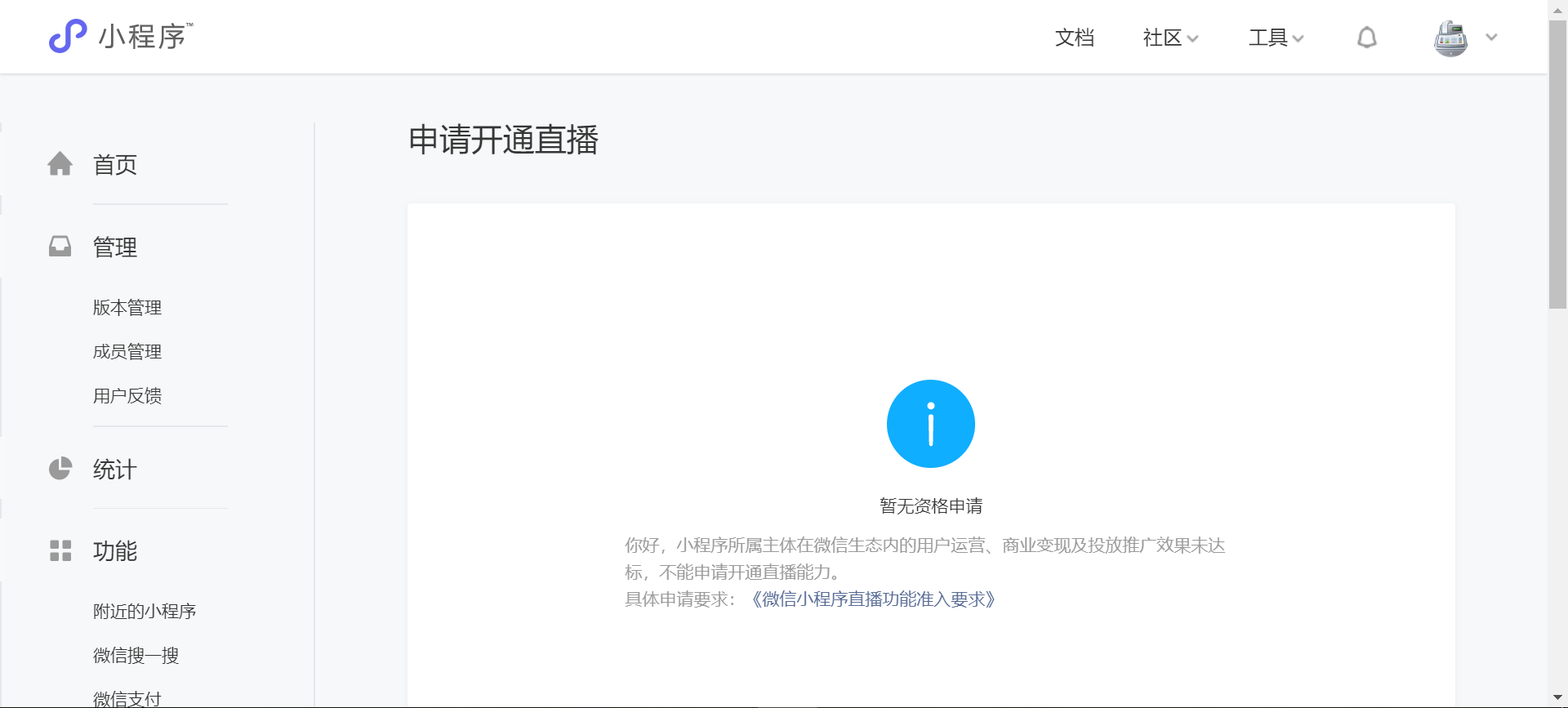Open 附近的小程序 sidebar item
The height and width of the screenshot is (708, 1568).
(145, 612)
